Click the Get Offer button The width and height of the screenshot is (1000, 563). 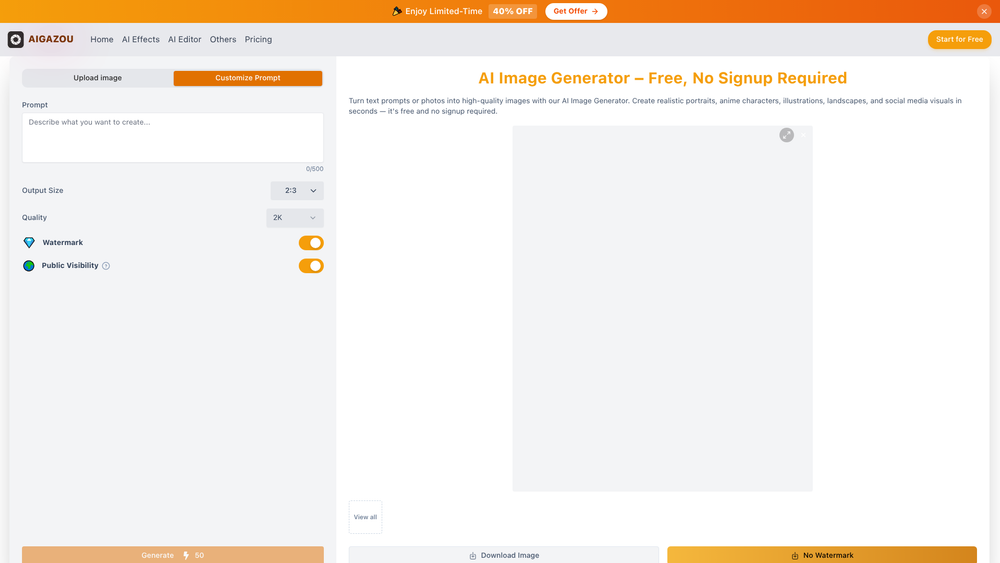(576, 11)
